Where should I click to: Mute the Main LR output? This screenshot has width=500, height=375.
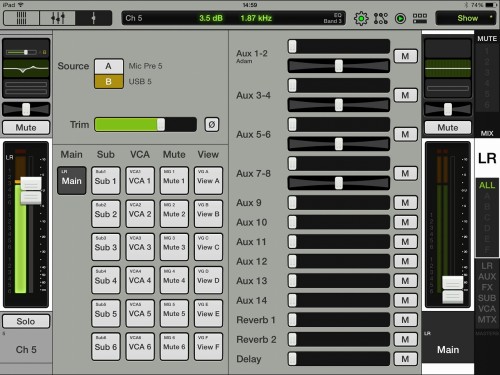pos(448,127)
